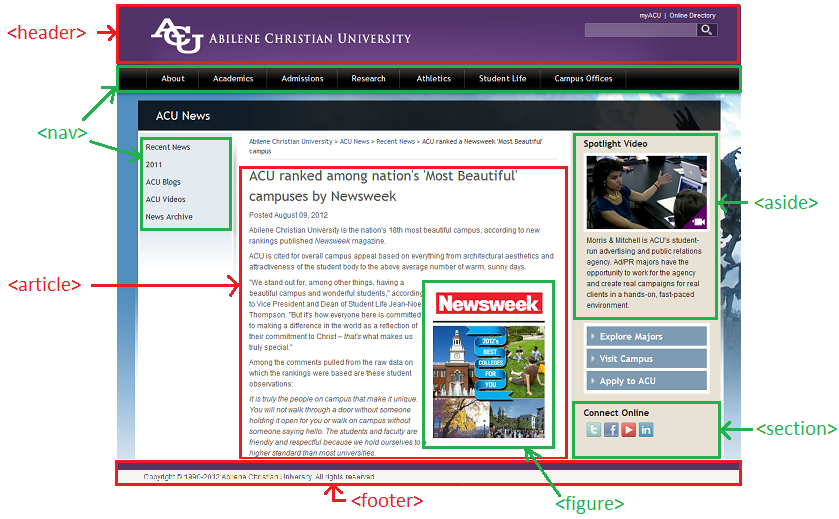Select 2011 in the sidebar
This screenshot has width=839, height=519.
[154, 165]
